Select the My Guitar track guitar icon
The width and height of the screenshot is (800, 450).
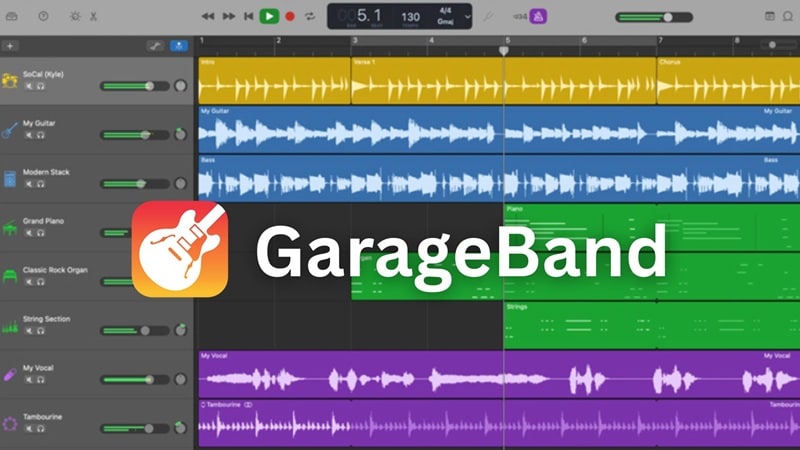pos(10,130)
